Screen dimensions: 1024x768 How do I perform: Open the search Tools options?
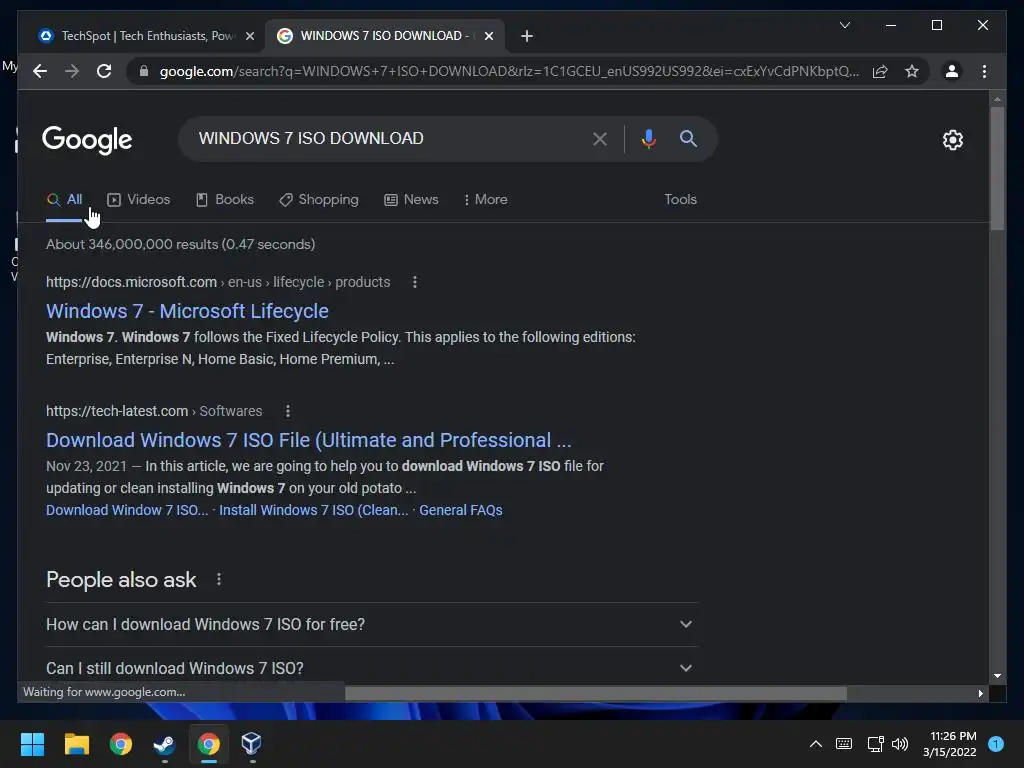(680, 200)
